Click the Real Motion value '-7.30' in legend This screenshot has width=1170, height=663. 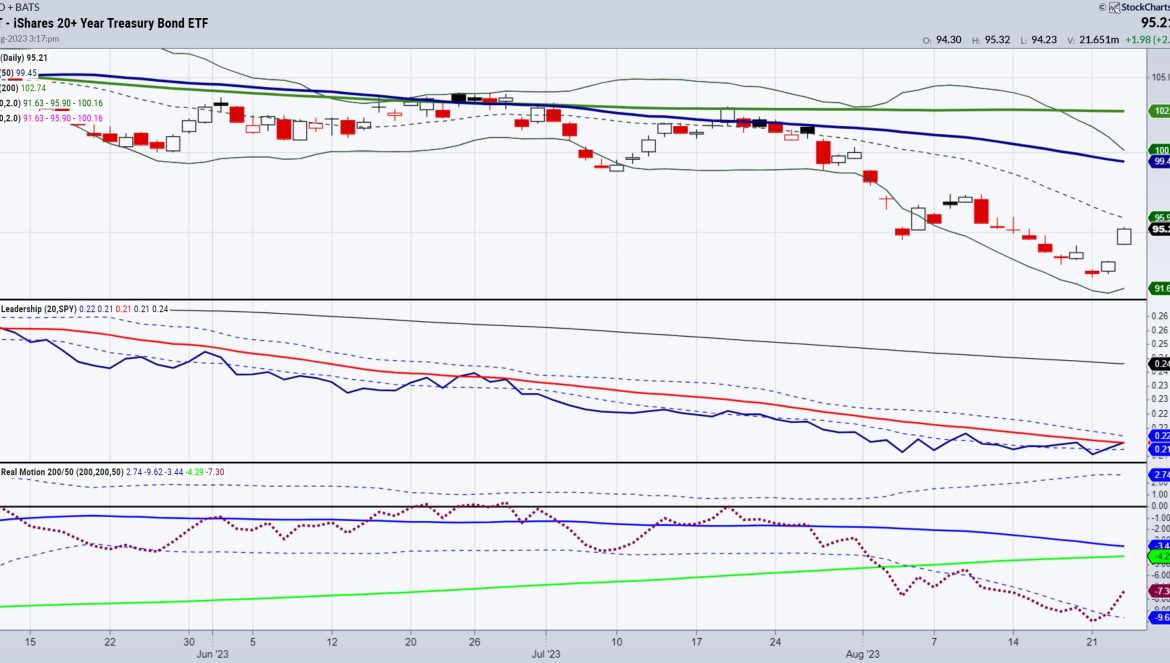tap(215, 472)
